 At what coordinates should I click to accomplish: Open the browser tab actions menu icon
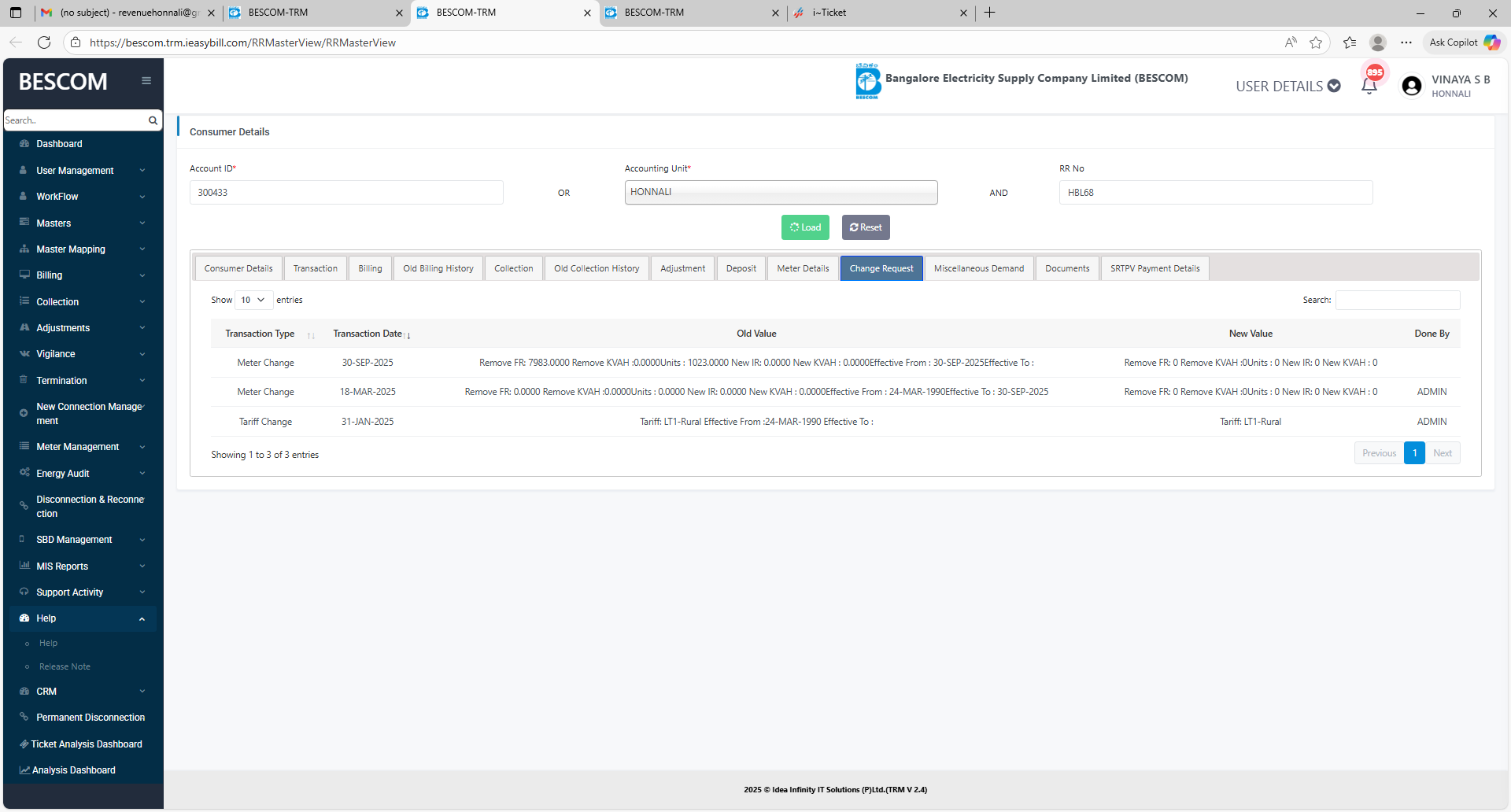(x=16, y=13)
